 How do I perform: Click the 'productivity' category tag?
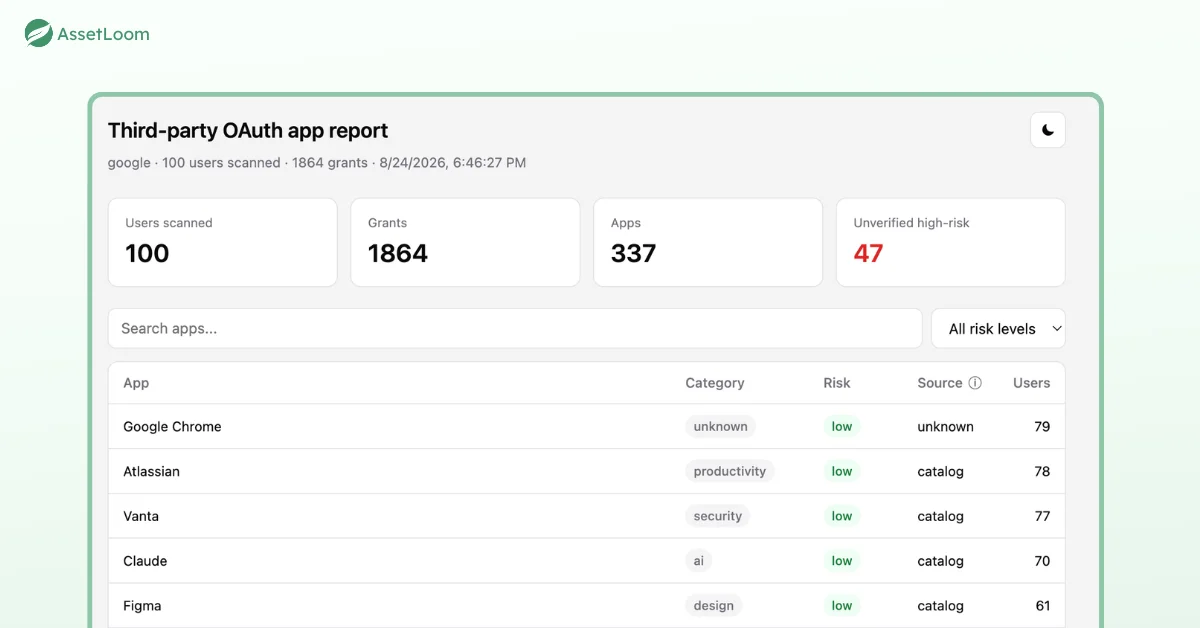[x=730, y=471]
